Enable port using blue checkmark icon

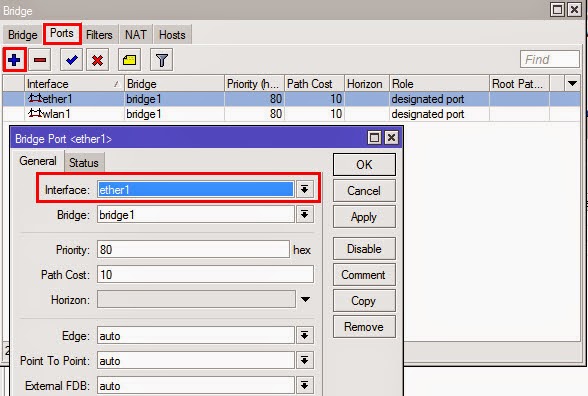pos(71,60)
